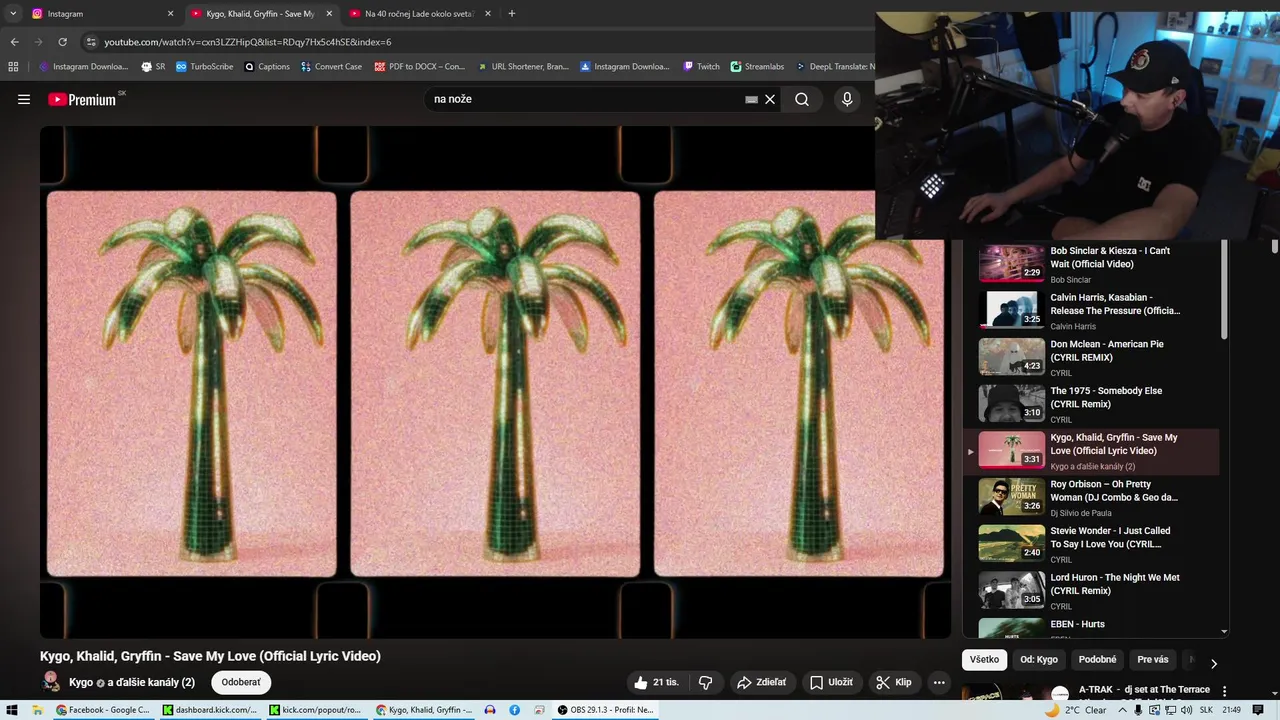The width and height of the screenshot is (1280, 720).
Task: Open the TurboScribe bookmark
Action: click(x=204, y=67)
